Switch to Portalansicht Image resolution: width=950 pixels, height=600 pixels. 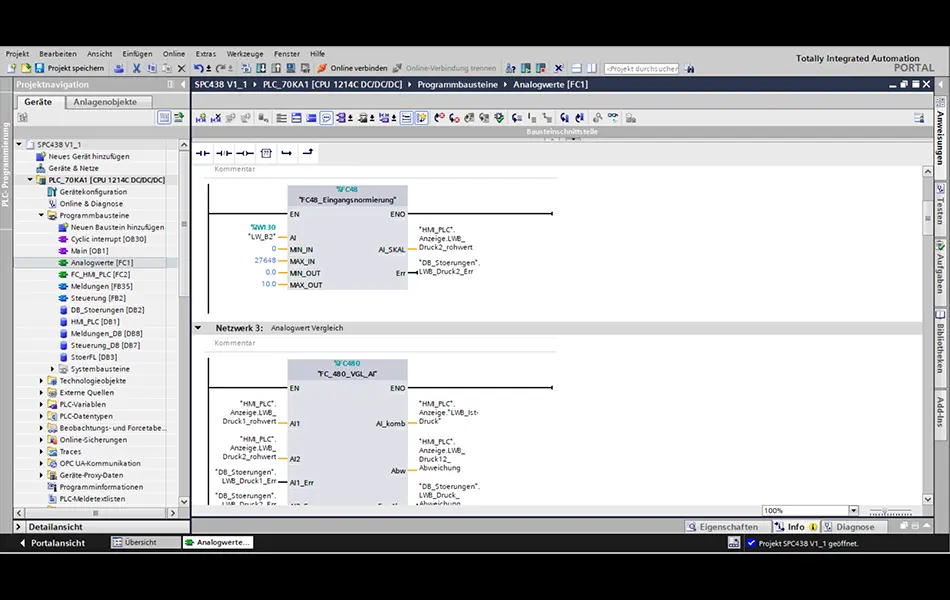click(52, 543)
